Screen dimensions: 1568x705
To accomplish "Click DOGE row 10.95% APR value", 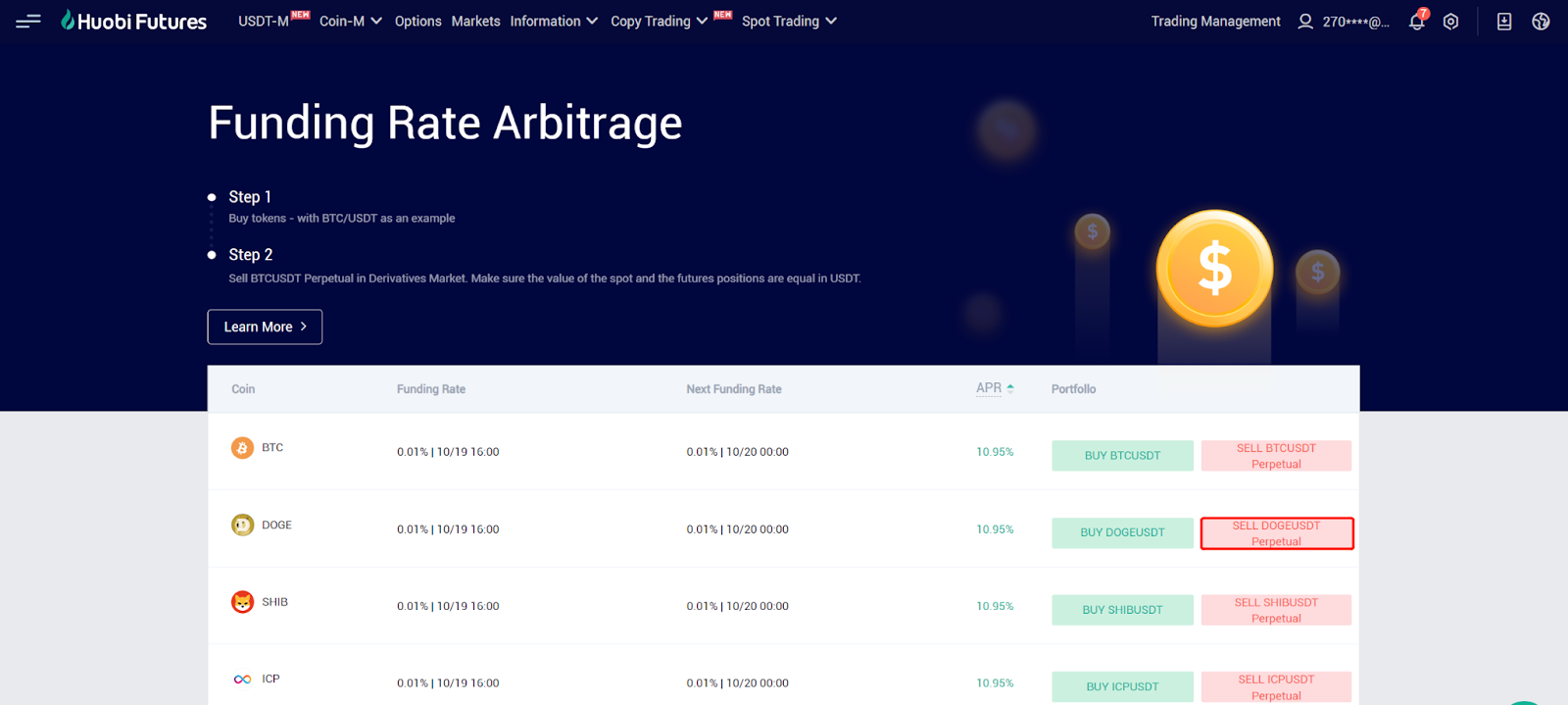I will (x=995, y=529).
